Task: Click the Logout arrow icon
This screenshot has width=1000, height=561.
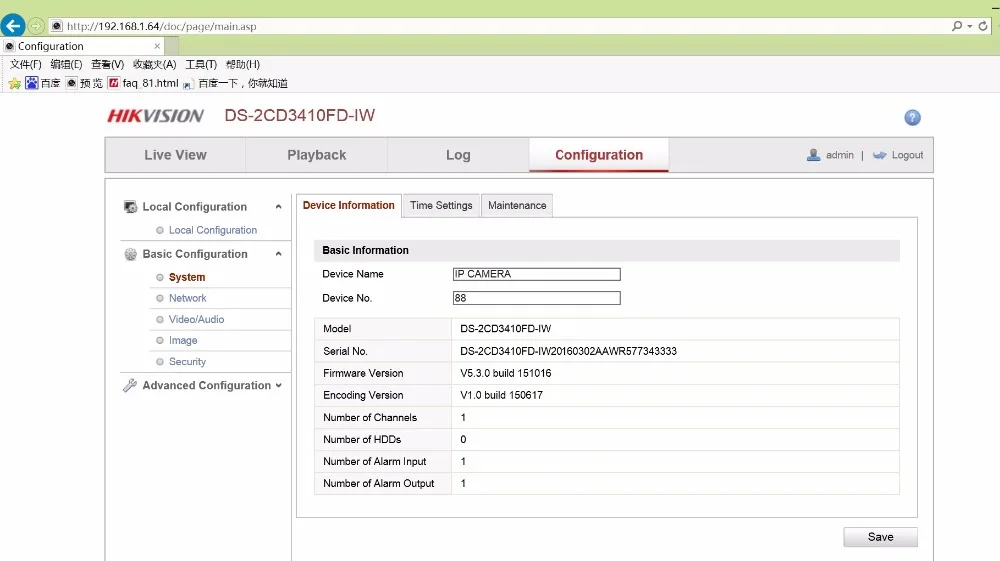Action: 879,155
